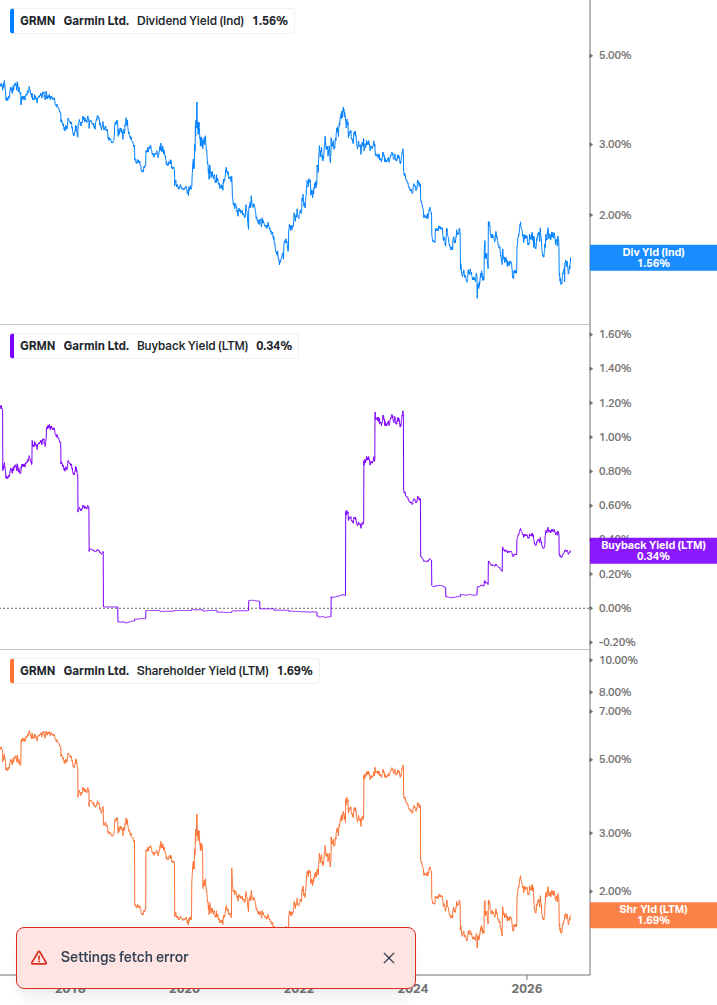
Task: Click the purple color bar beside Buyback Yield legend
Action: (x=12, y=345)
